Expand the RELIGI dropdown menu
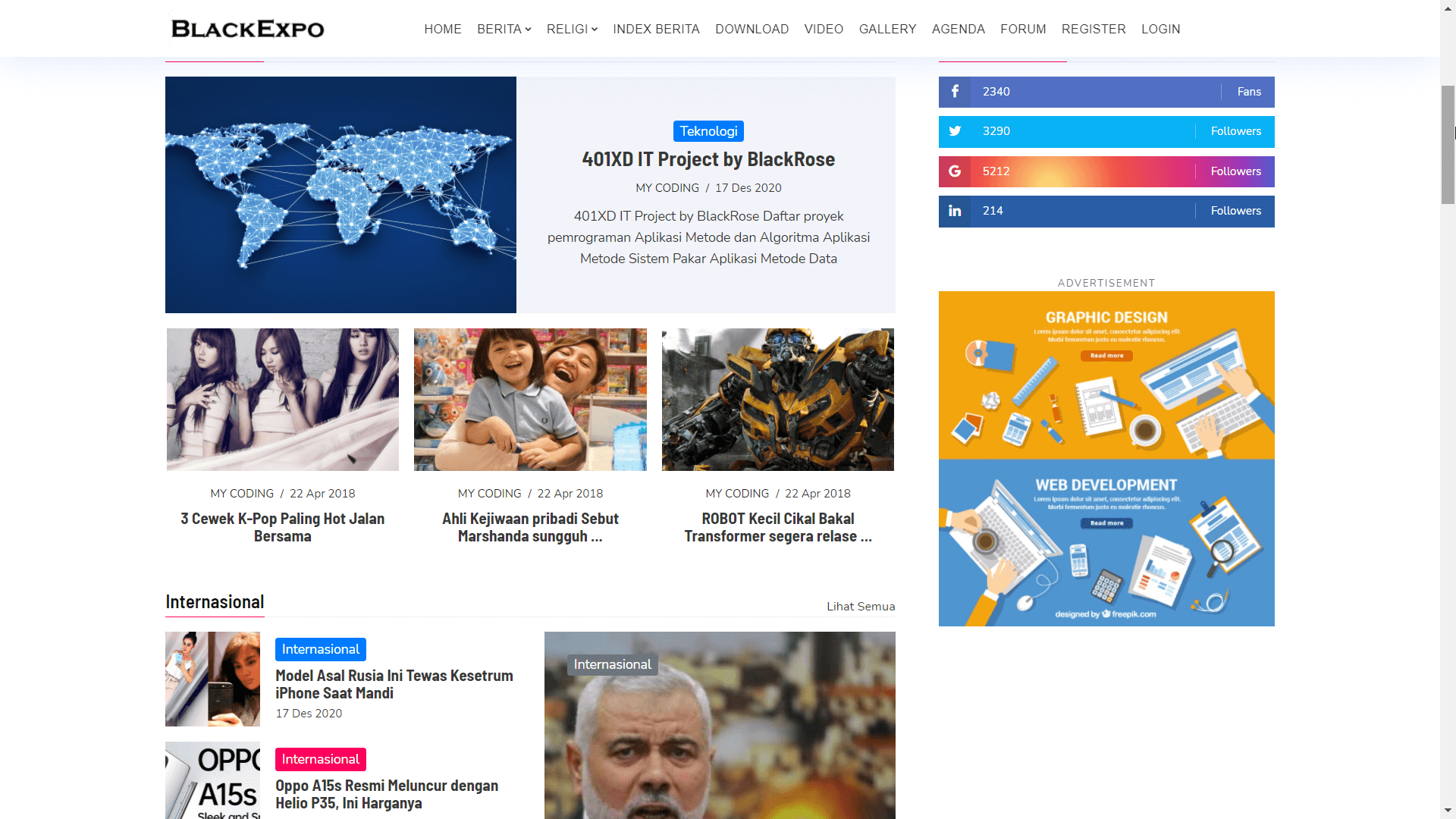 click(x=572, y=29)
